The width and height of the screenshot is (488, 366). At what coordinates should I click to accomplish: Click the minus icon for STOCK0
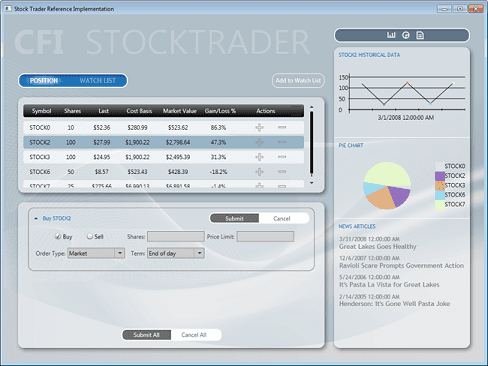point(282,127)
